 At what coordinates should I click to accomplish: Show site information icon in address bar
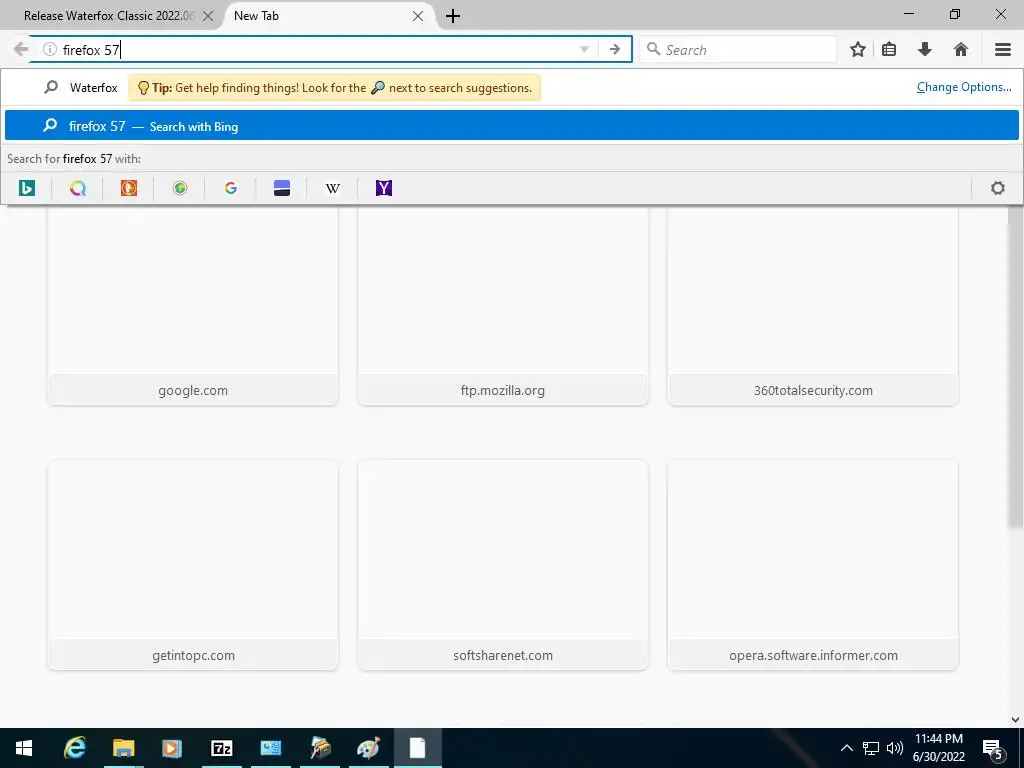click(50, 49)
